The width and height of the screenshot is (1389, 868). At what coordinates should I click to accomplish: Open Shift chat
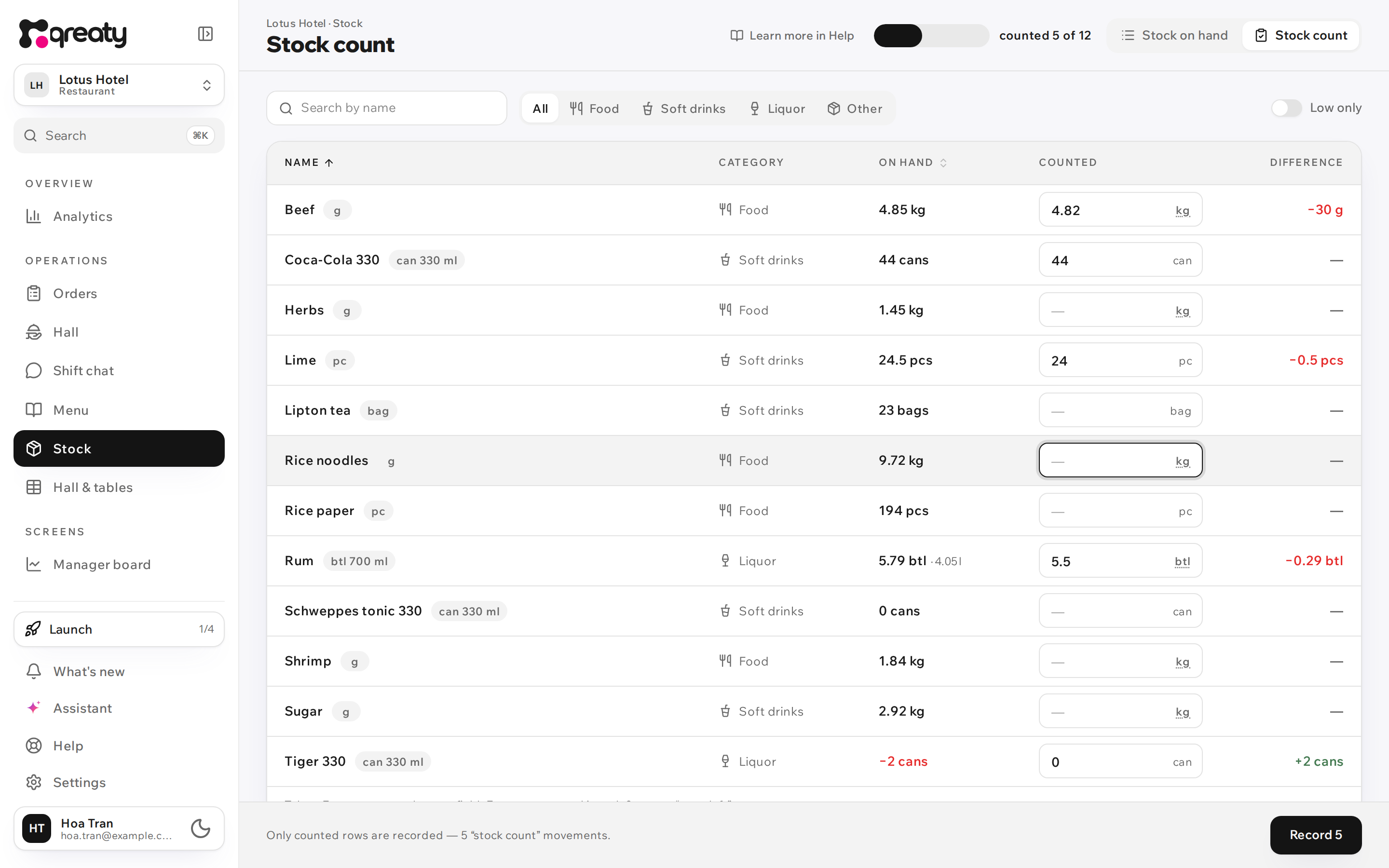coord(119,371)
